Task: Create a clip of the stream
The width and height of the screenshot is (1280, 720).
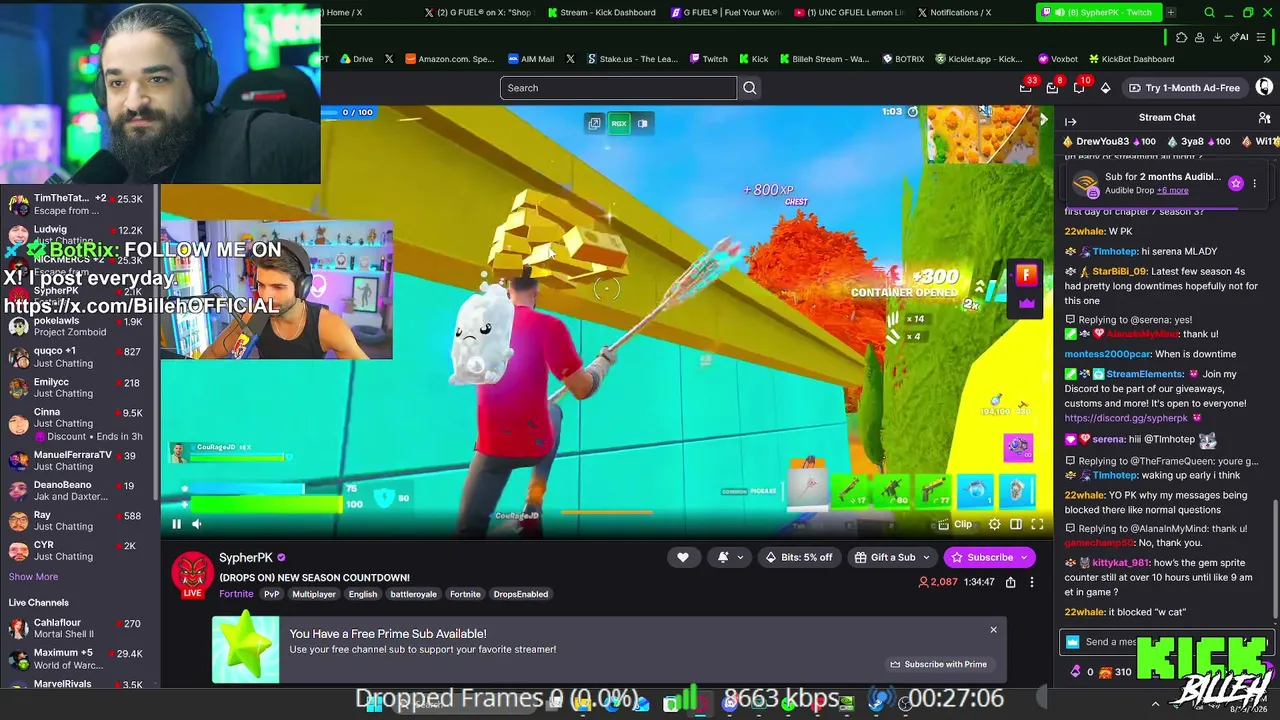Action: pyautogui.click(x=955, y=524)
